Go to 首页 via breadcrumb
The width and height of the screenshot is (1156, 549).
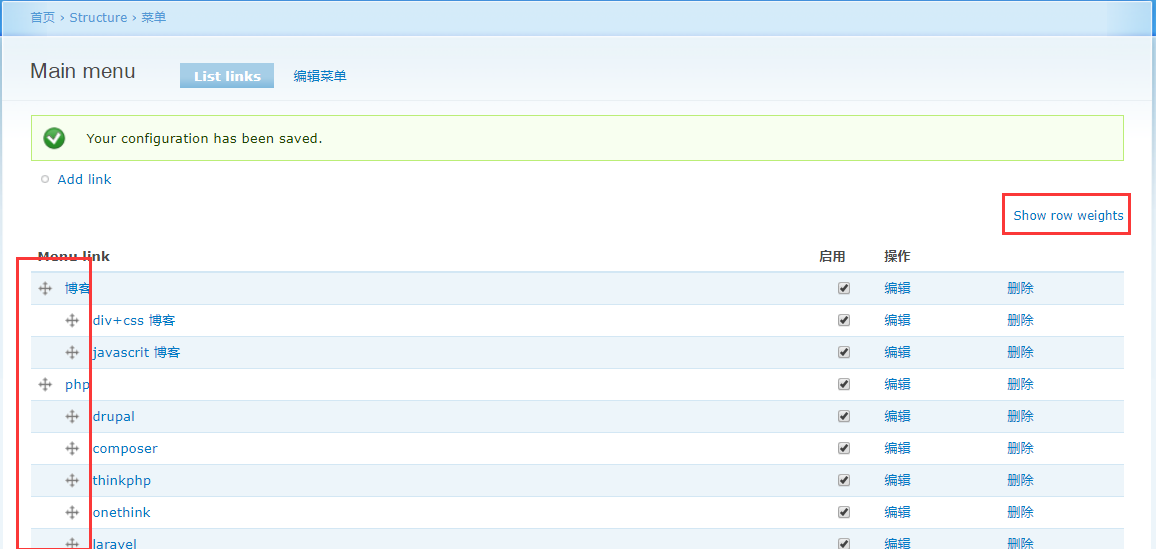[43, 17]
